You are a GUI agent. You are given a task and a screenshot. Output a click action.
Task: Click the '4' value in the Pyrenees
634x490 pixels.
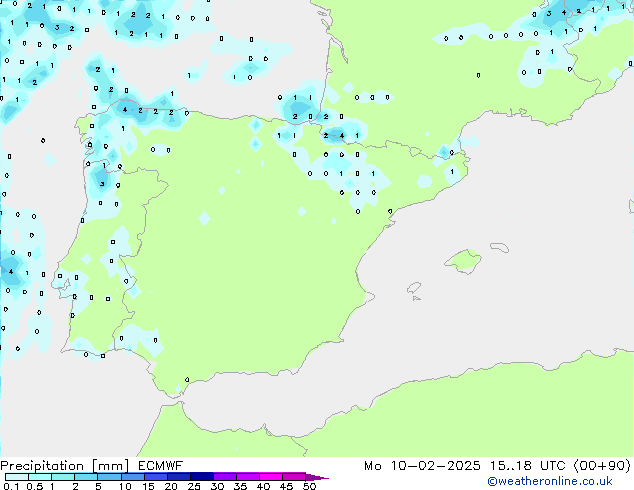click(342, 135)
